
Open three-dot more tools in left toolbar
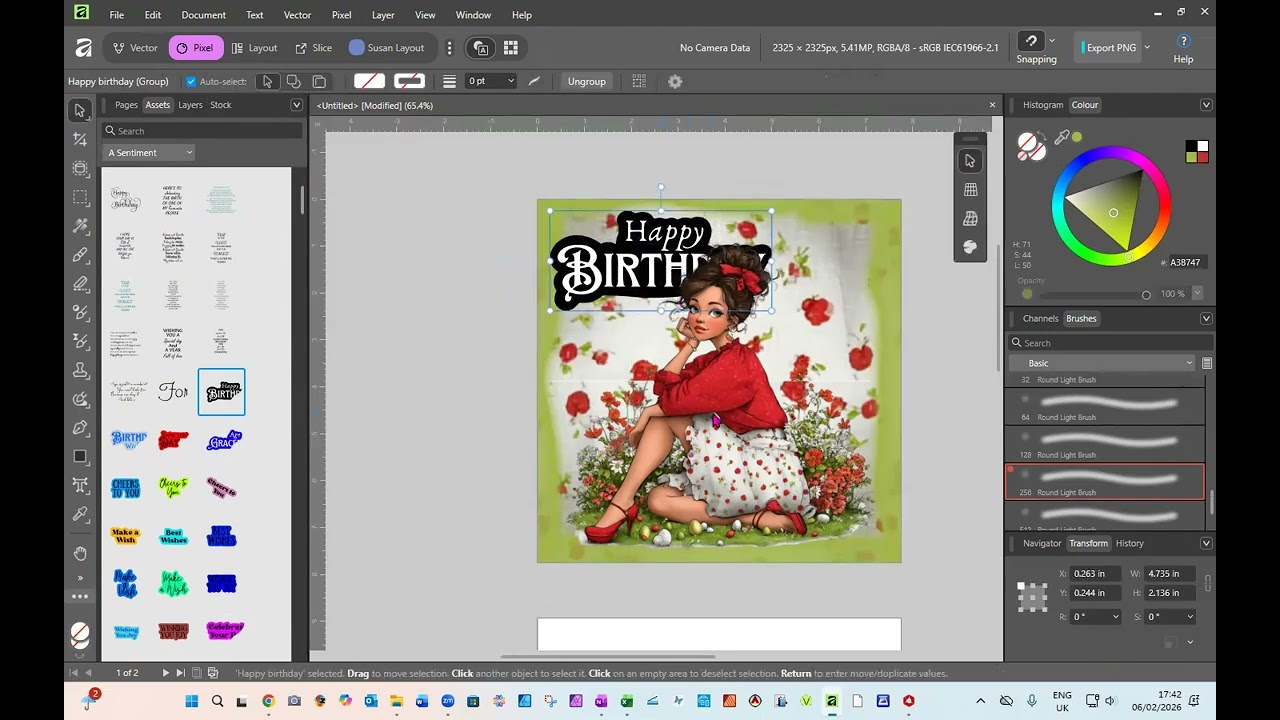coord(80,597)
